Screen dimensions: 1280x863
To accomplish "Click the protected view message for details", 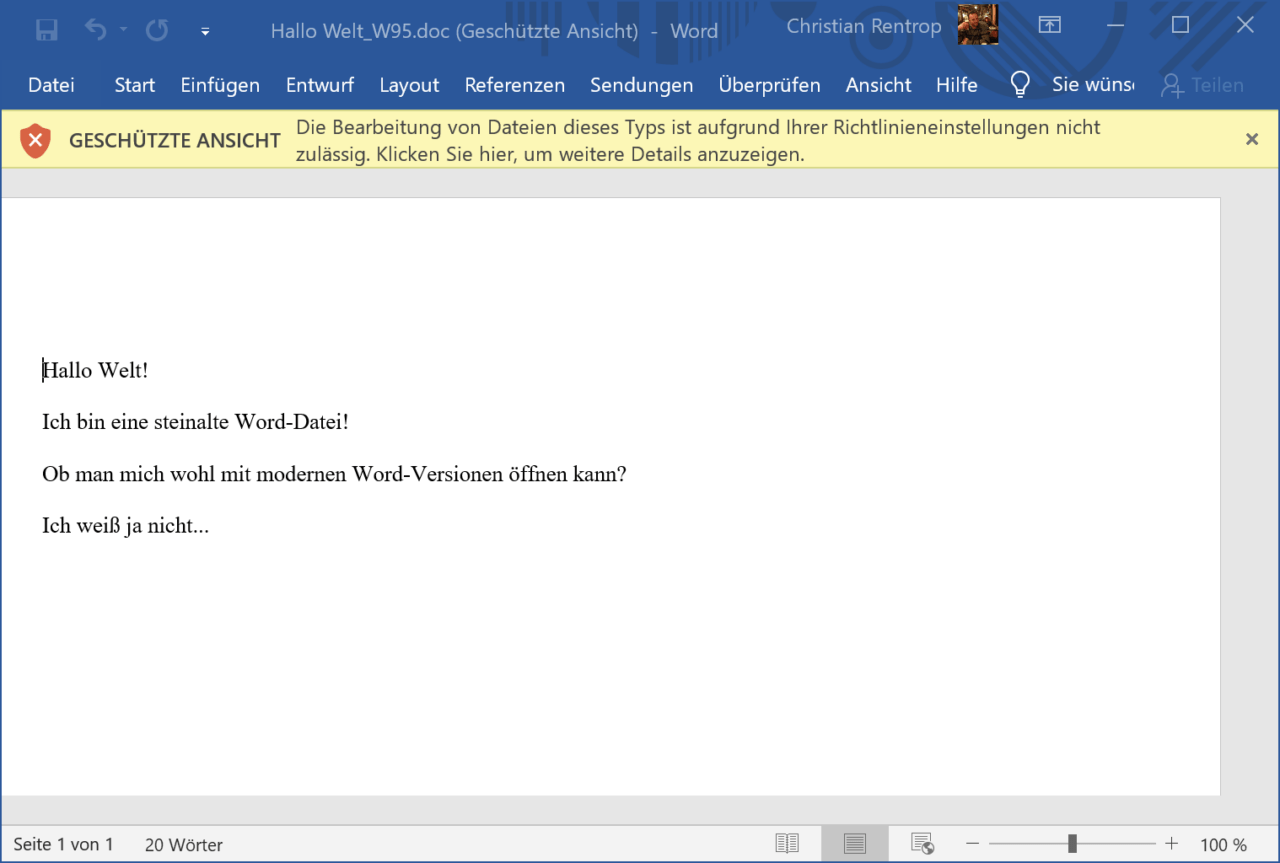I will (x=697, y=141).
